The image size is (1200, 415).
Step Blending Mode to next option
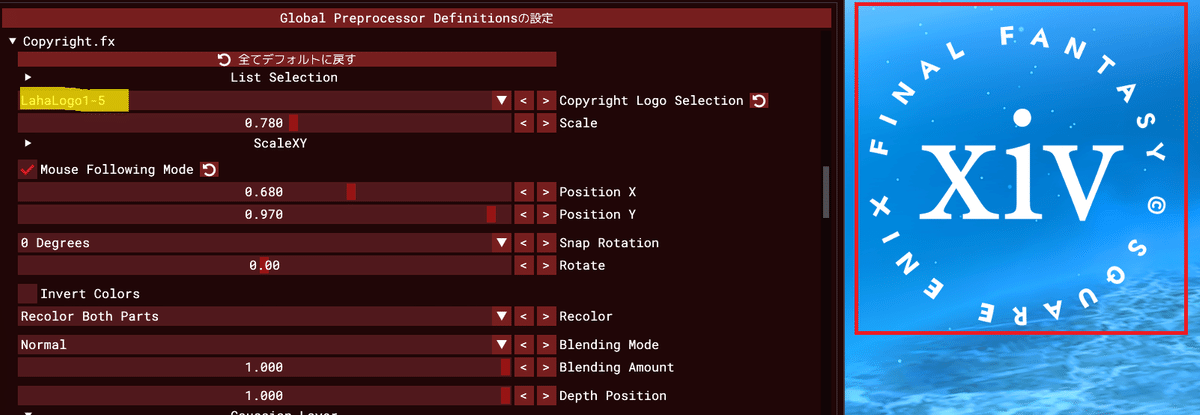545,345
